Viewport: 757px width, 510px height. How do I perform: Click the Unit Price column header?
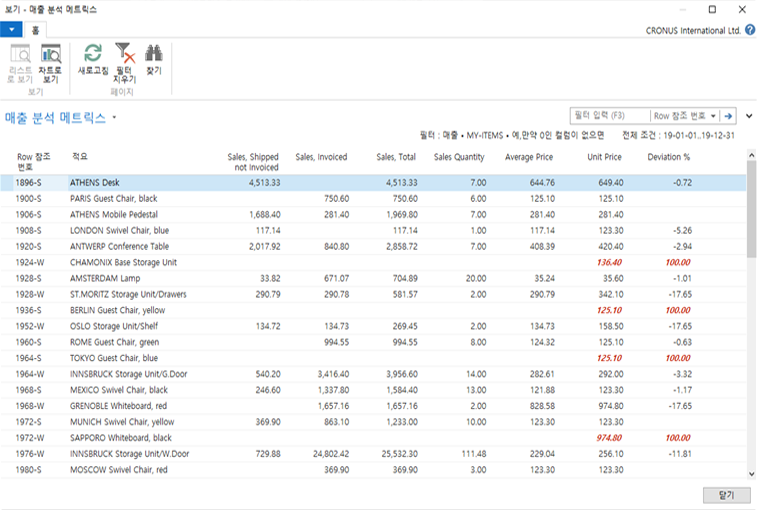[x=604, y=157]
